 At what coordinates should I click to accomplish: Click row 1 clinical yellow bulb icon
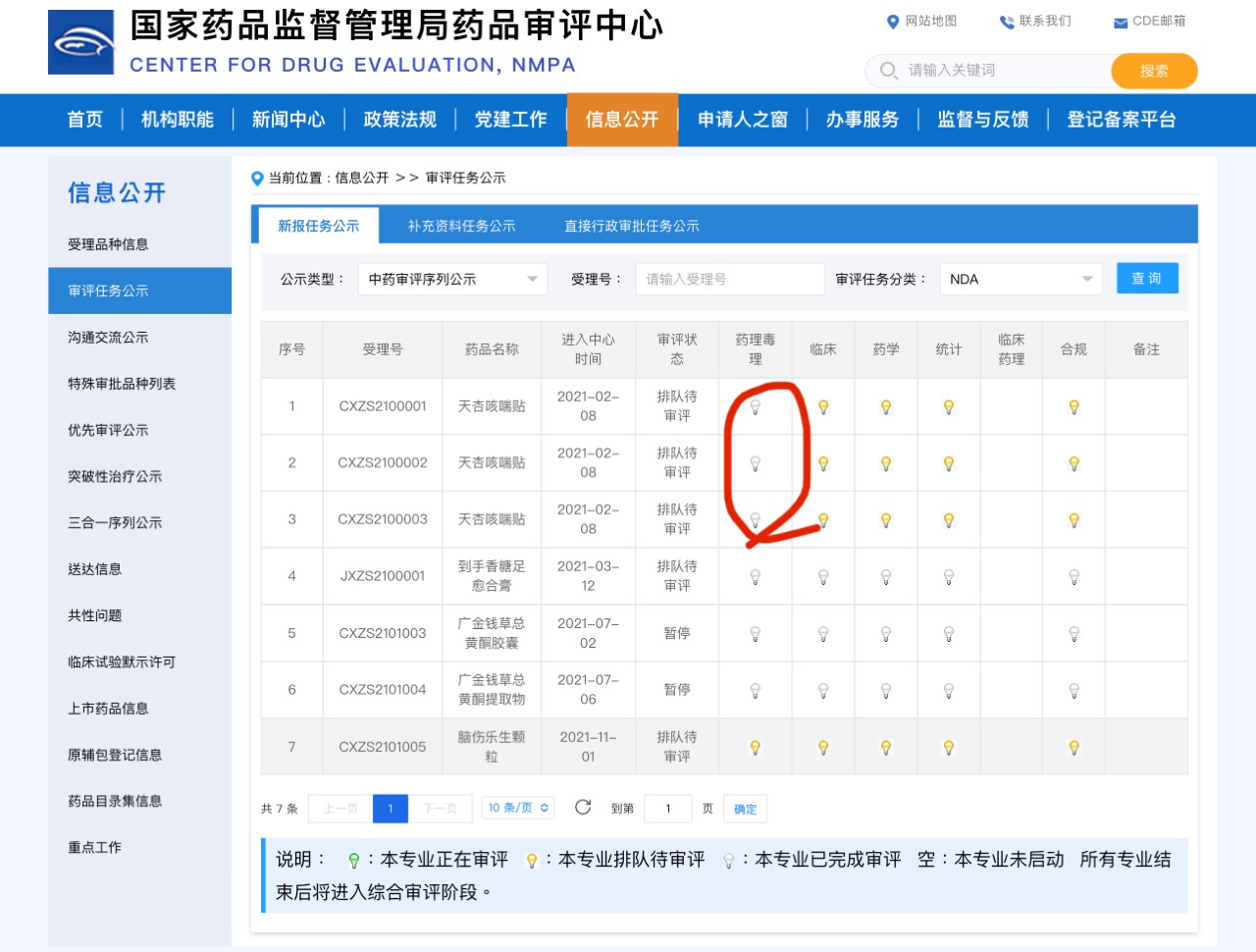click(x=823, y=407)
